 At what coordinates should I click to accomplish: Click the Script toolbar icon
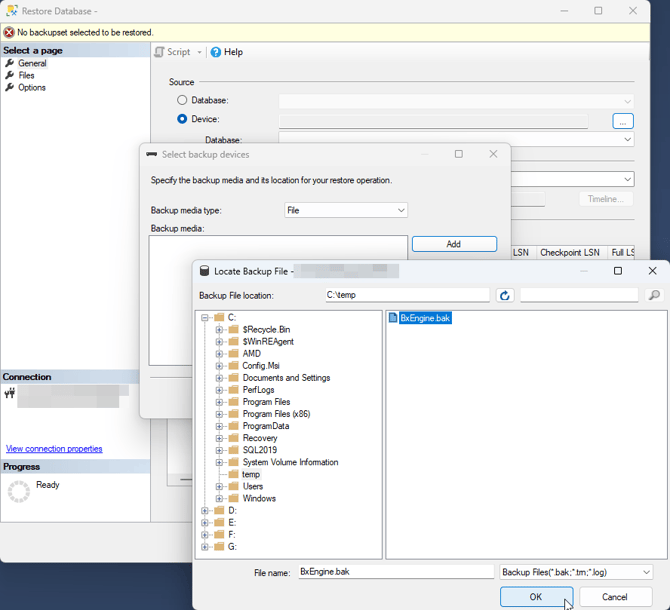pos(159,52)
